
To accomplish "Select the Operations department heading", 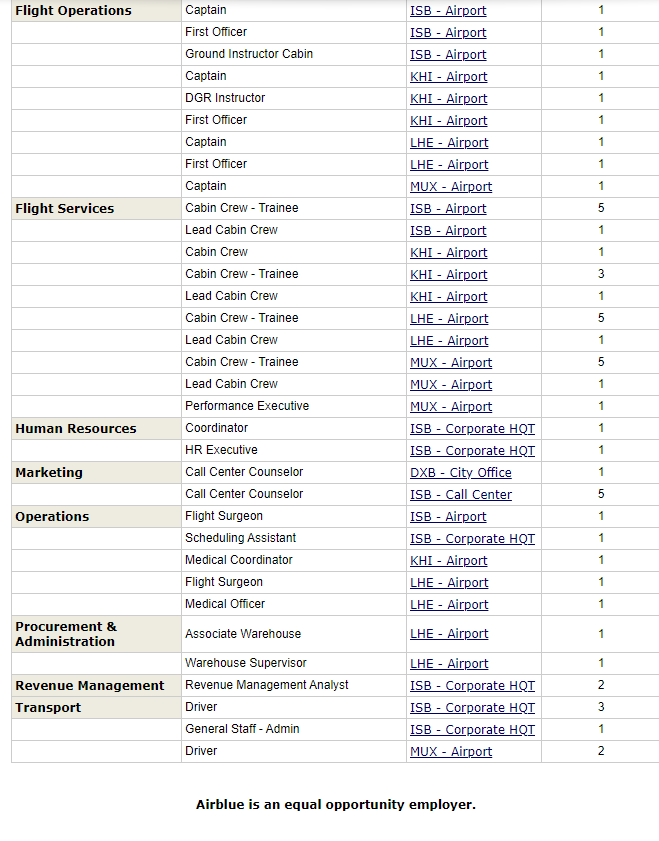I will click(x=52, y=517).
